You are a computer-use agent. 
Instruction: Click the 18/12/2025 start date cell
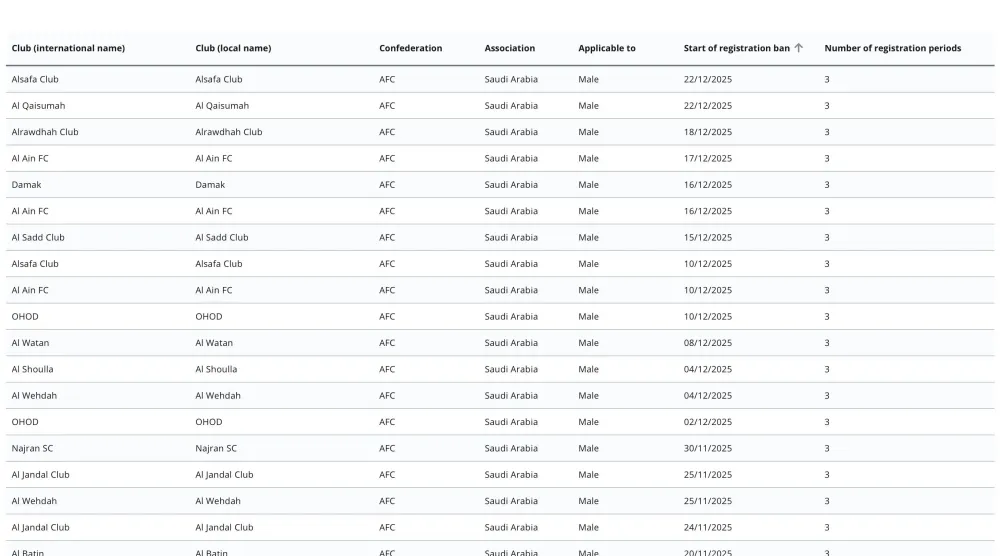click(x=707, y=132)
